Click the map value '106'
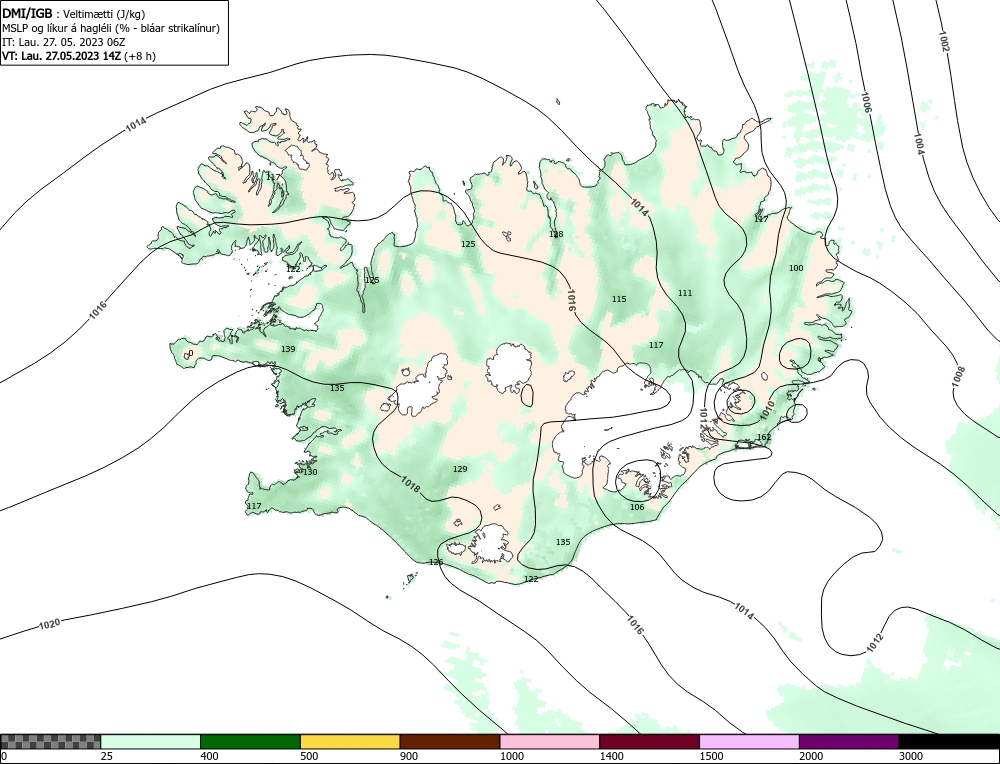Image resolution: width=1000 pixels, height=764 pixels. tap(637, 507)
